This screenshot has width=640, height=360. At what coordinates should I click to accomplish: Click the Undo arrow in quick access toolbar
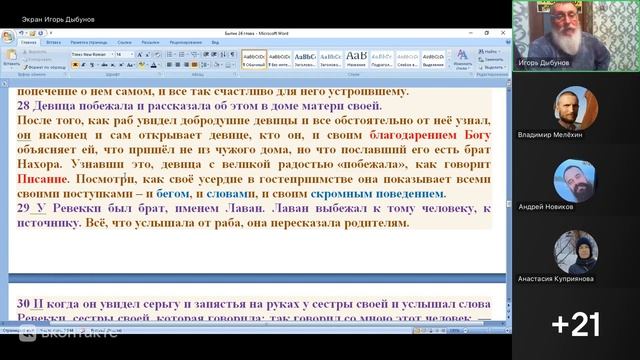coord(21,33)
